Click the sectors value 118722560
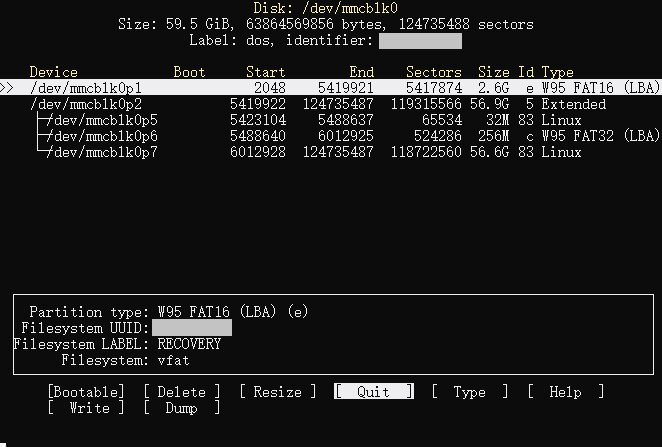Screen dimensions: 662x447 point(426,152)
